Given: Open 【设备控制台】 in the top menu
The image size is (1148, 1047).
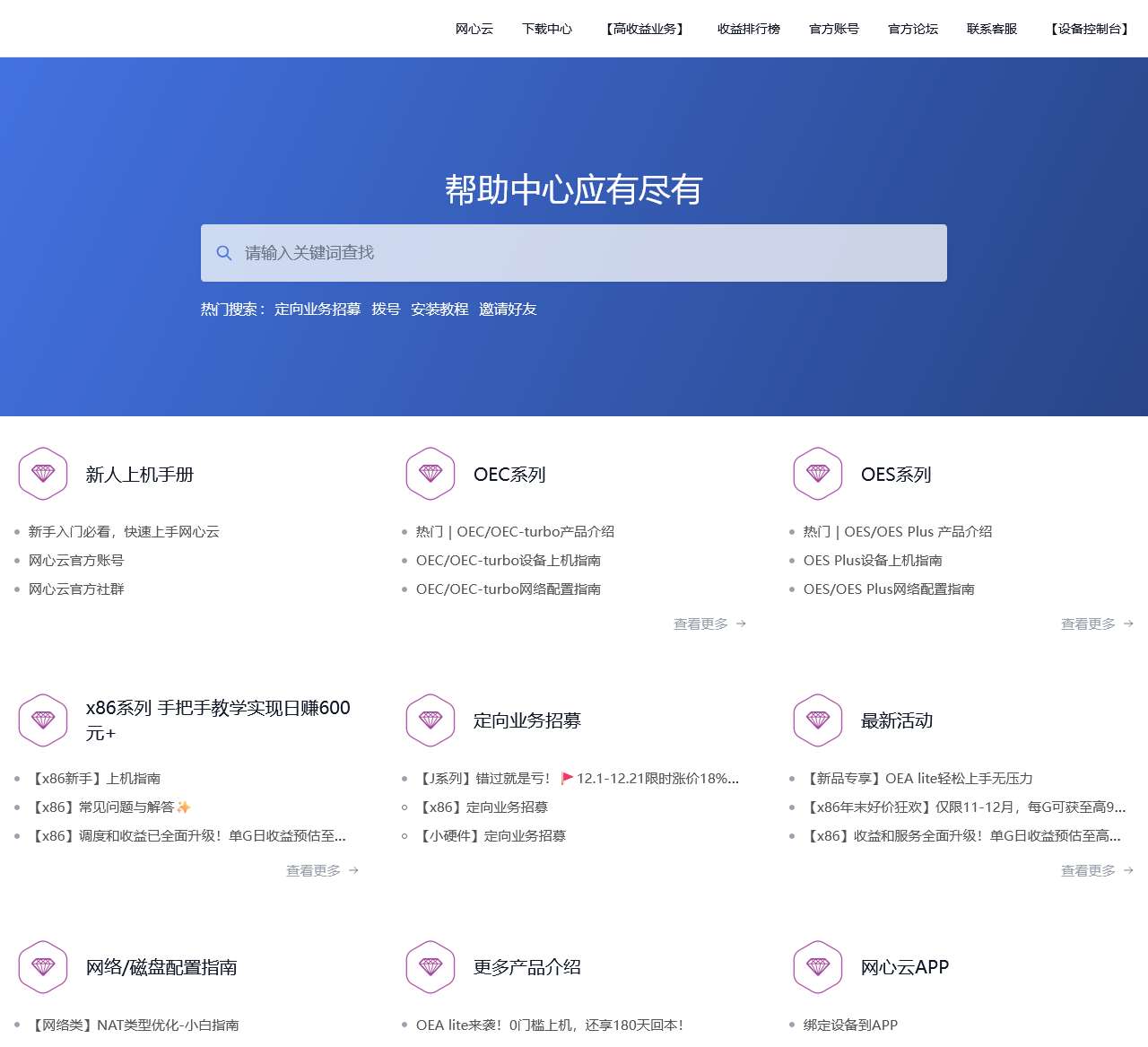Looking at the screenshot, I should click(1090, 29).
